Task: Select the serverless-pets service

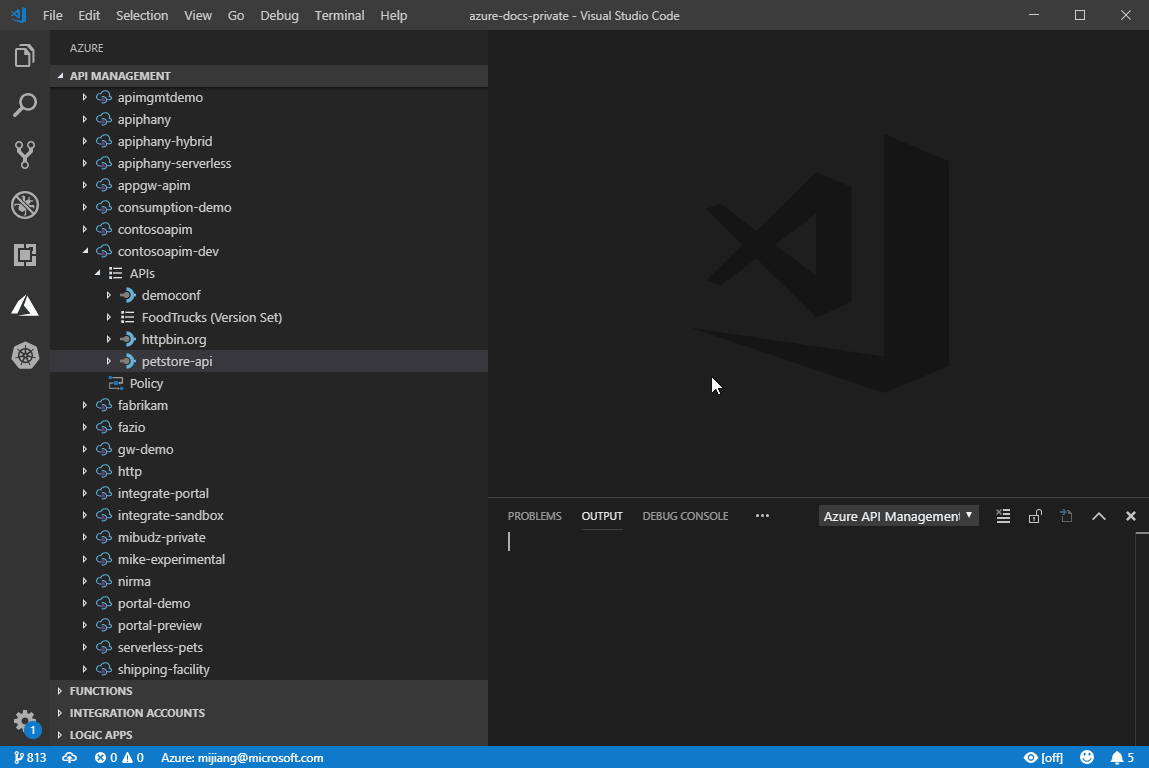Action: (269, 647)
